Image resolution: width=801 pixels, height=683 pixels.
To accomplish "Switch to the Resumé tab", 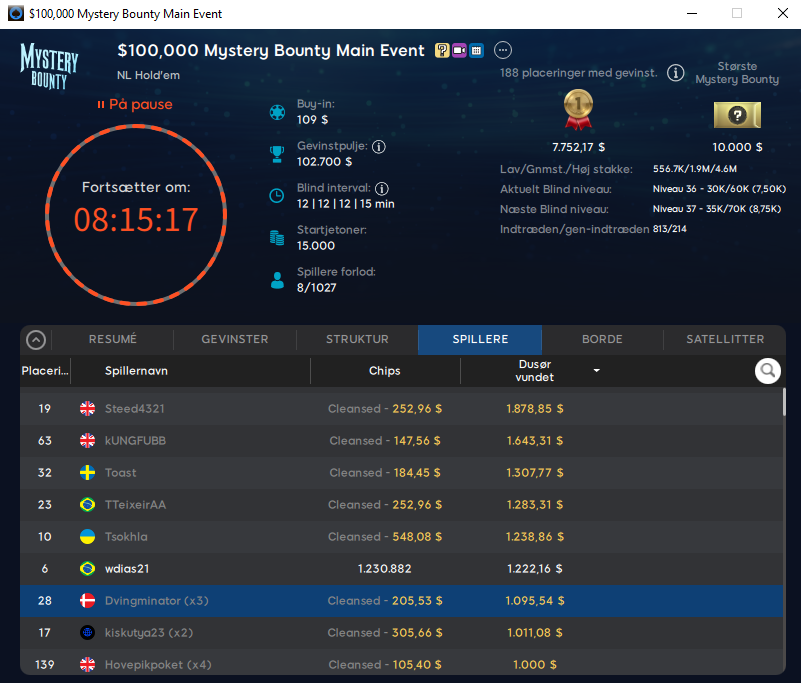I will click(x=112, y=340).
